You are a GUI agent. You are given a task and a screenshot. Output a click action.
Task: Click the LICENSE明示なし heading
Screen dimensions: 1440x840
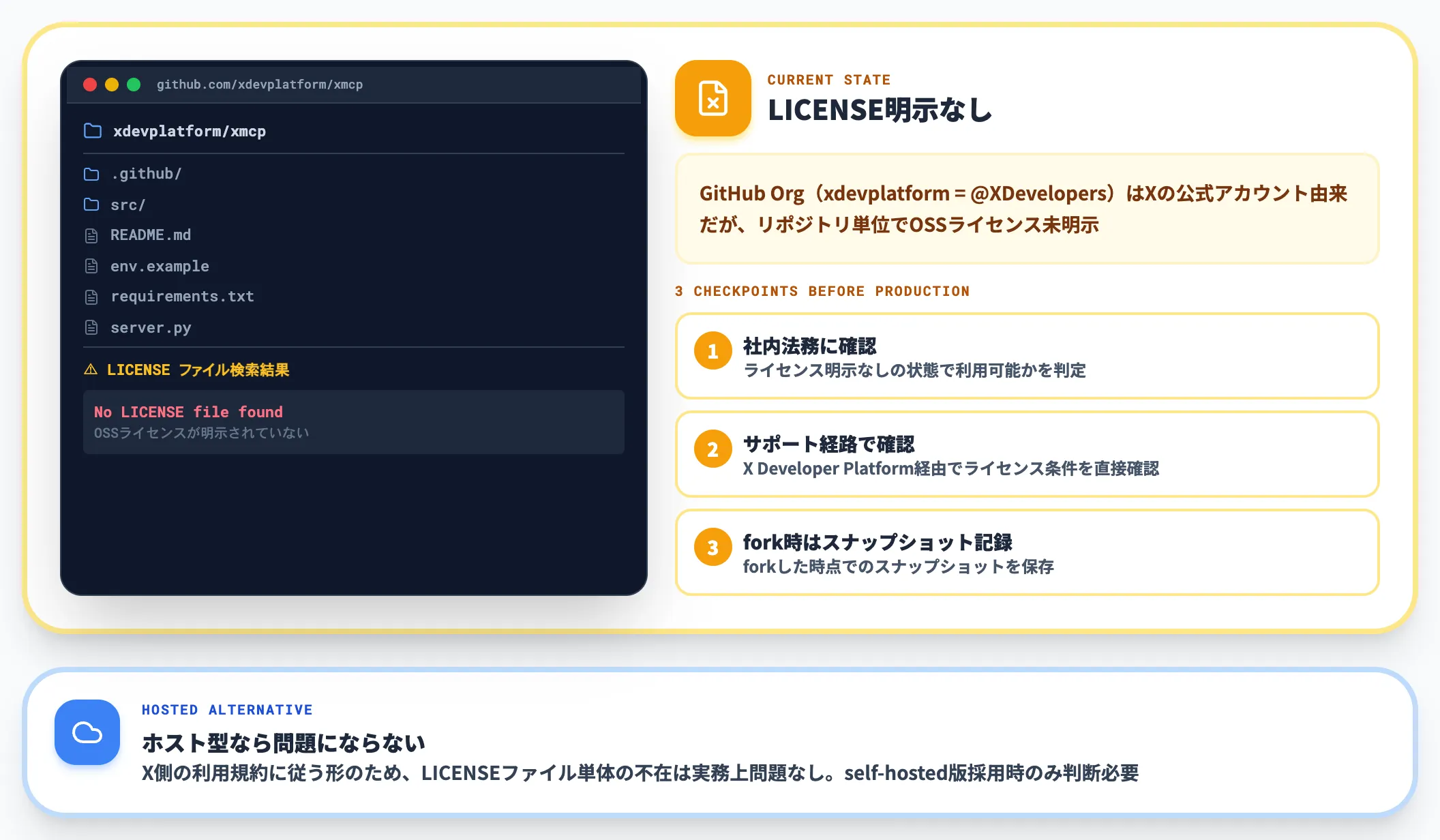click(880, 110)
